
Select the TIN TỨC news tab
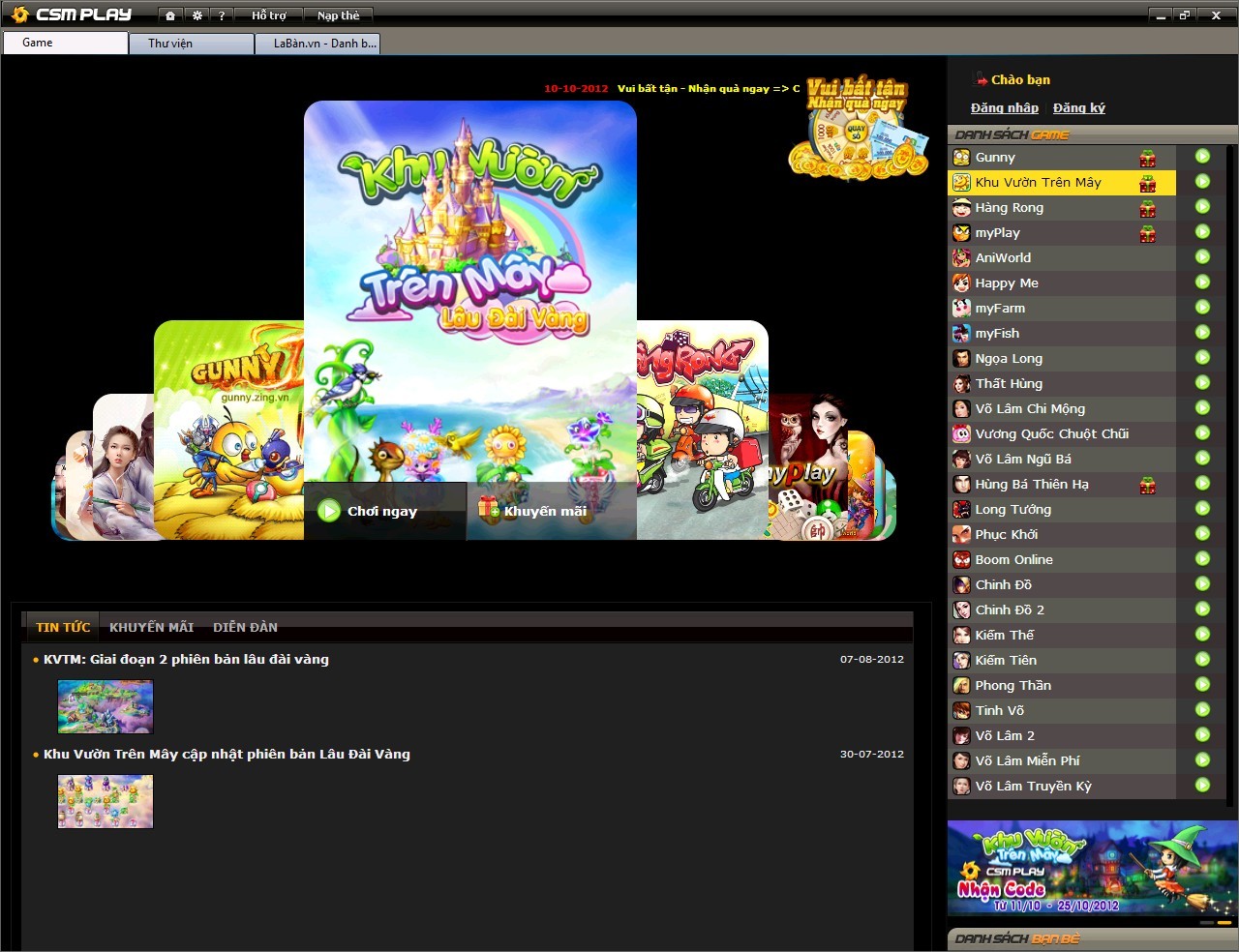63,627
